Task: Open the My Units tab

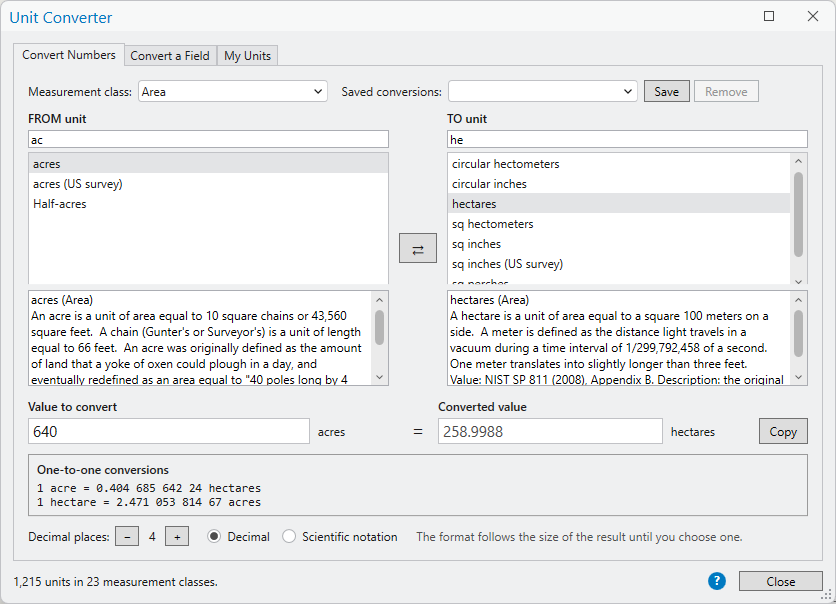Action: pyautogui.click(x=247, y=56)
